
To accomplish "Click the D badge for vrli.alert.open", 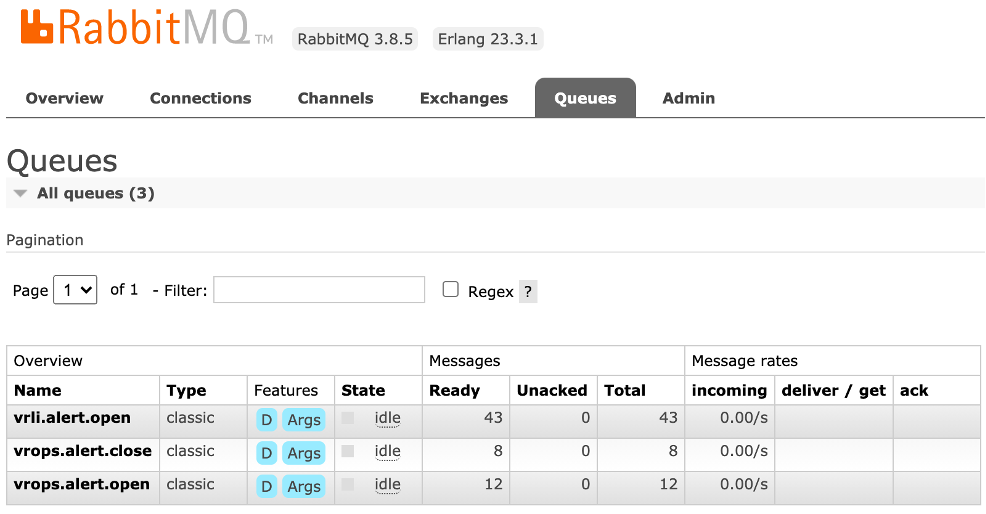I will point(267,420).
